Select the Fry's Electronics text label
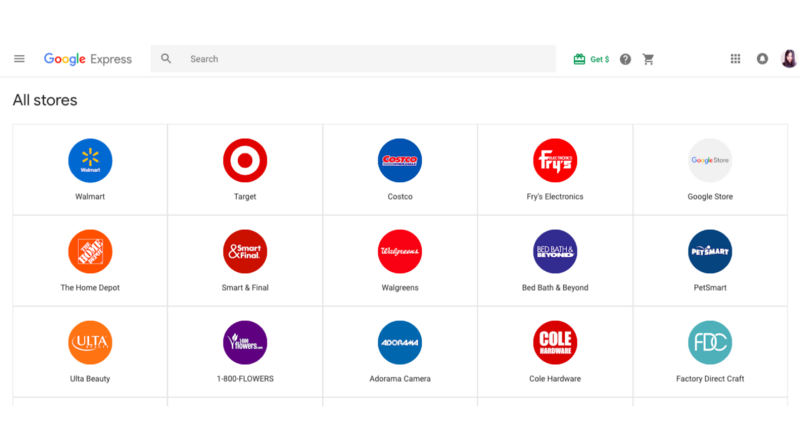The height and width of the screenshot is (447, 800). (x=555, y=196)
